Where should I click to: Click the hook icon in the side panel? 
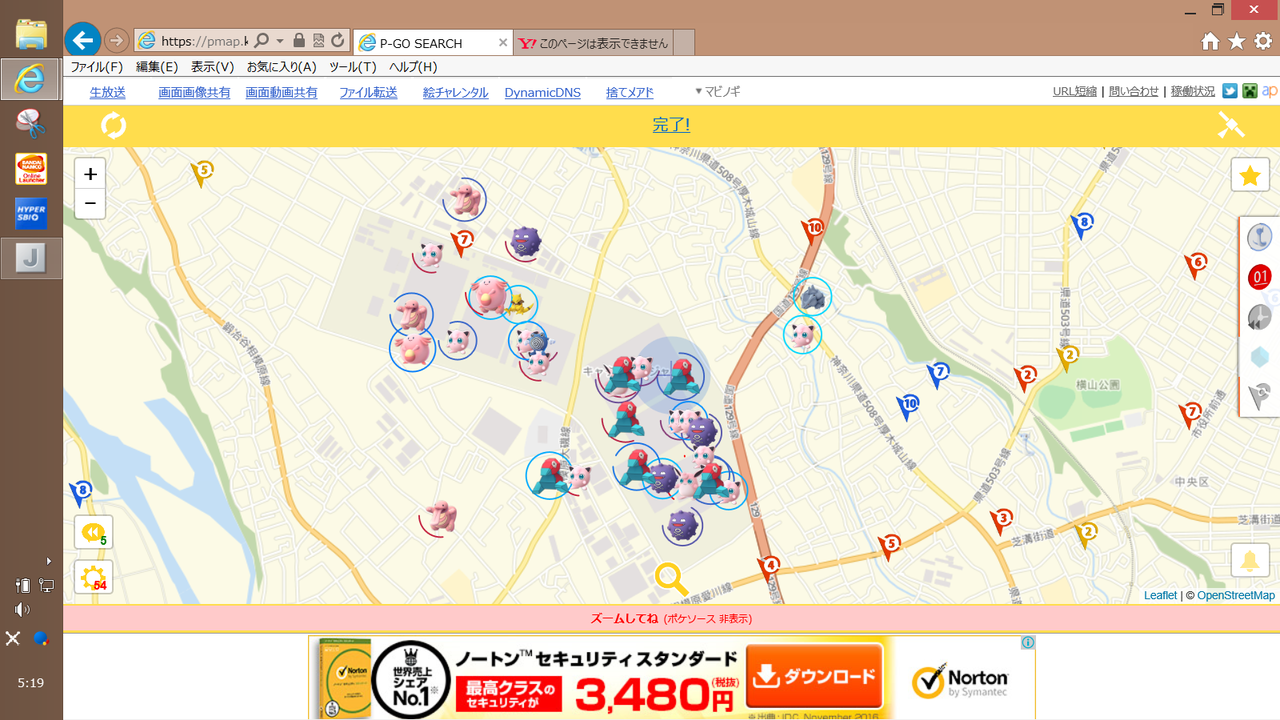(x=1260, y=237)
